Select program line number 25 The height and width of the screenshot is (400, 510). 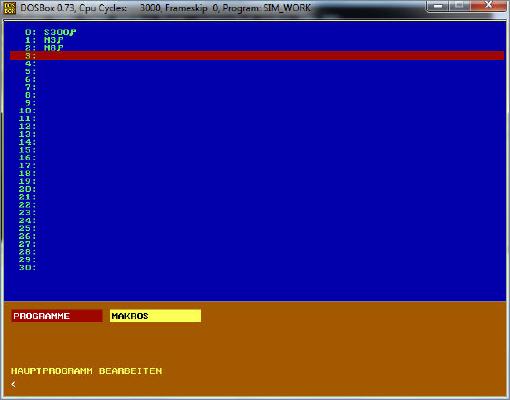pyautogui.click(x=28, y=228)
